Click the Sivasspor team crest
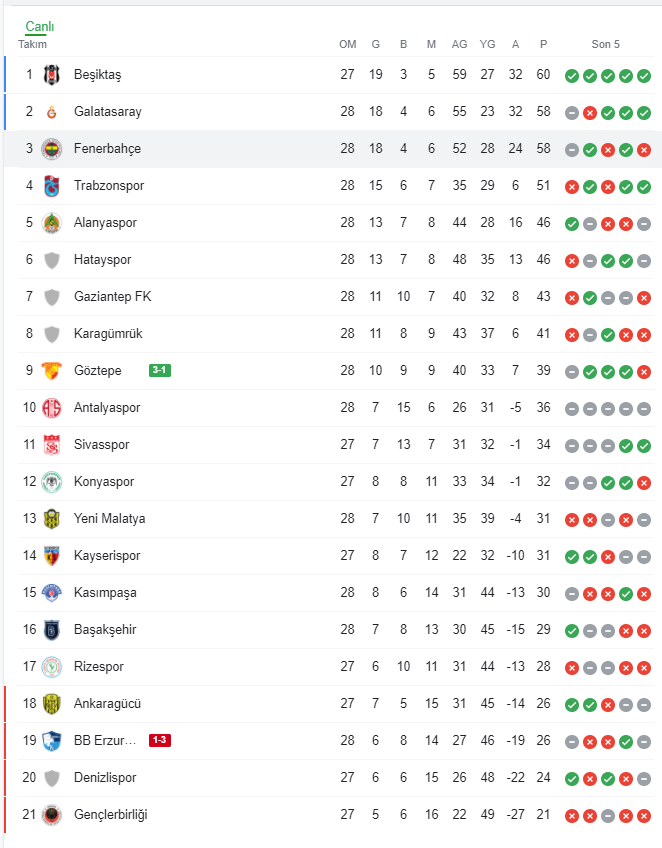Image resolution: width=662 pixels, height=848 pixels. 52,445
